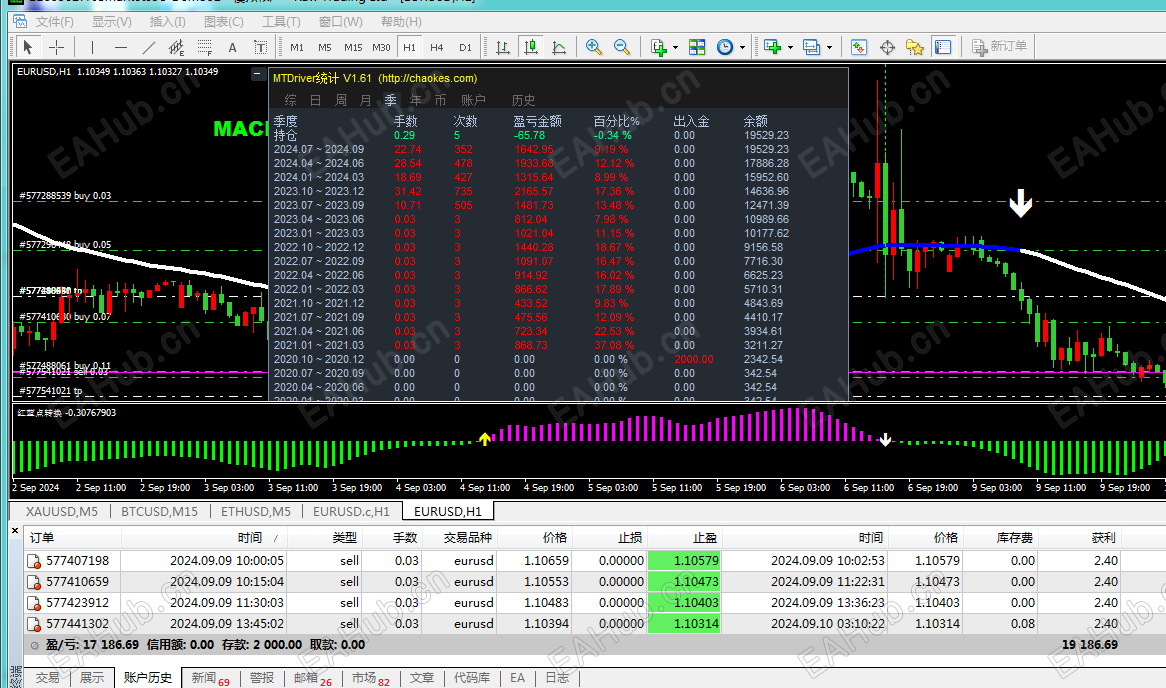Zoom in on the chart
The width and height of the screenshot is (1166, 688).
(594, 47)
